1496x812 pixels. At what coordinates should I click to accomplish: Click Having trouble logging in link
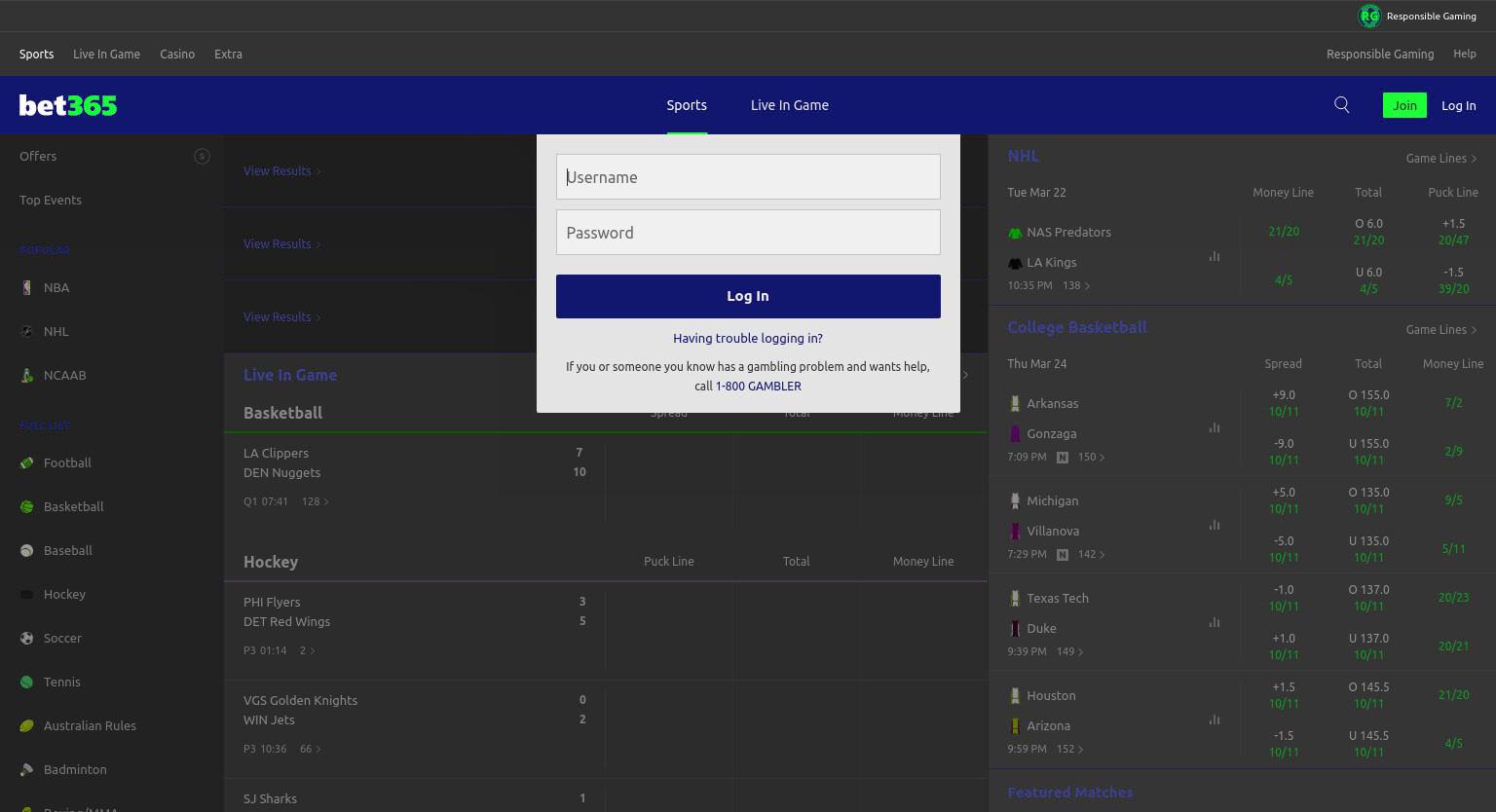tap(748, 338)
